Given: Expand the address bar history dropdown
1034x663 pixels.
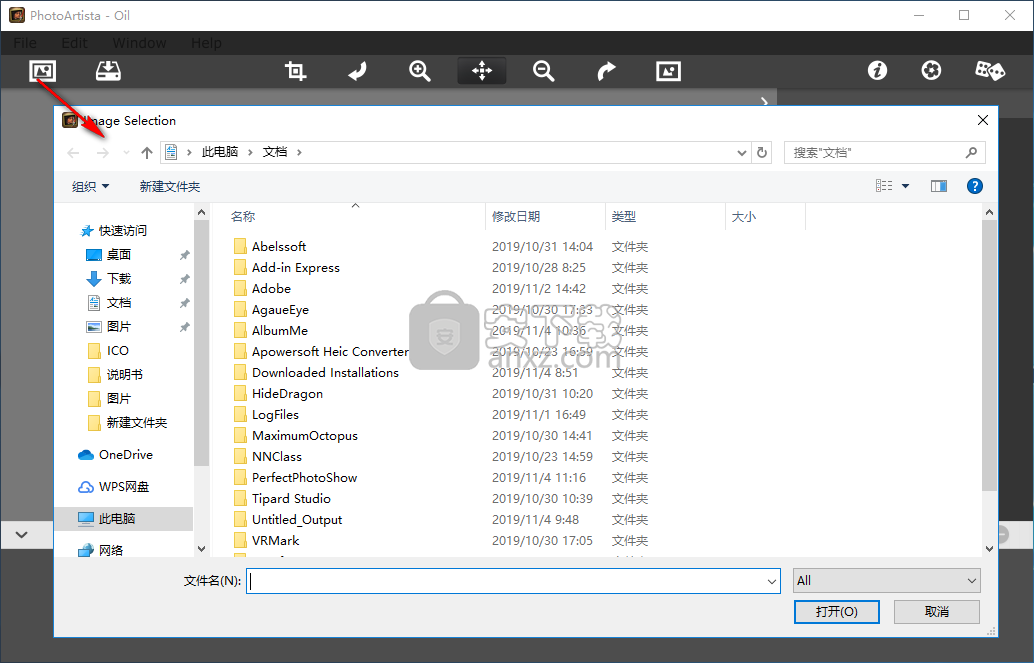Looking at the screenshot, I should coord(741,152).
